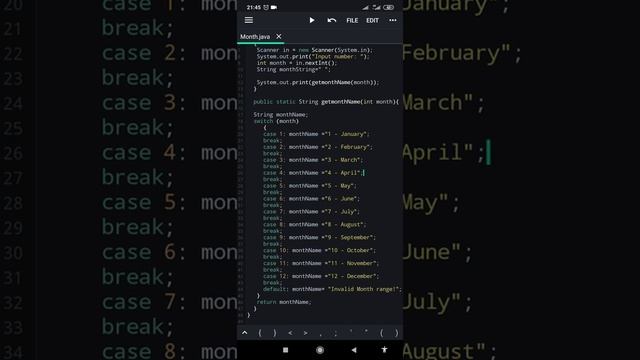640x360 pixels.
Task: Open the hamburger navigation menu
Action: click(249, 20)
